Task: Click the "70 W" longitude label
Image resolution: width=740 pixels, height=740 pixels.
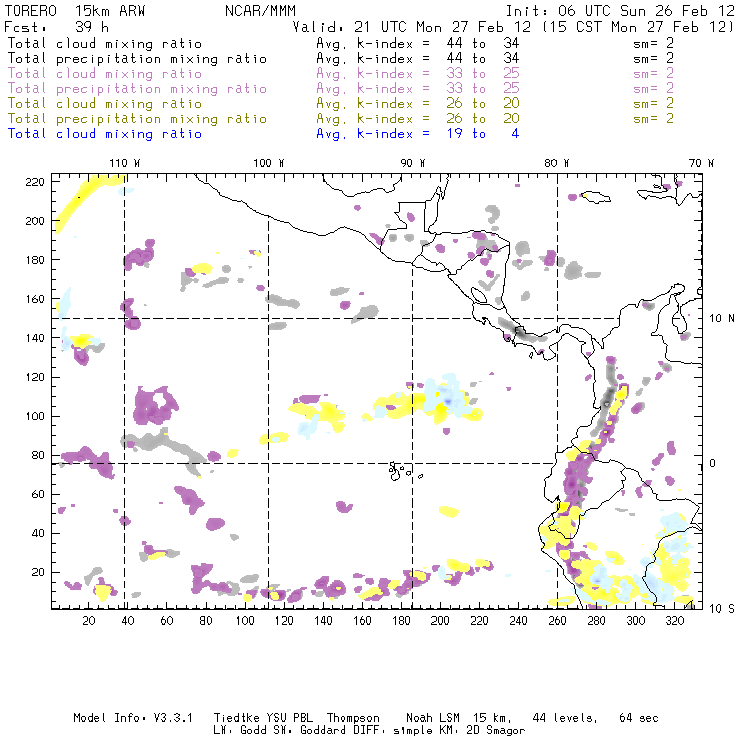Action: pyautogui.click(x=701, y=163)
